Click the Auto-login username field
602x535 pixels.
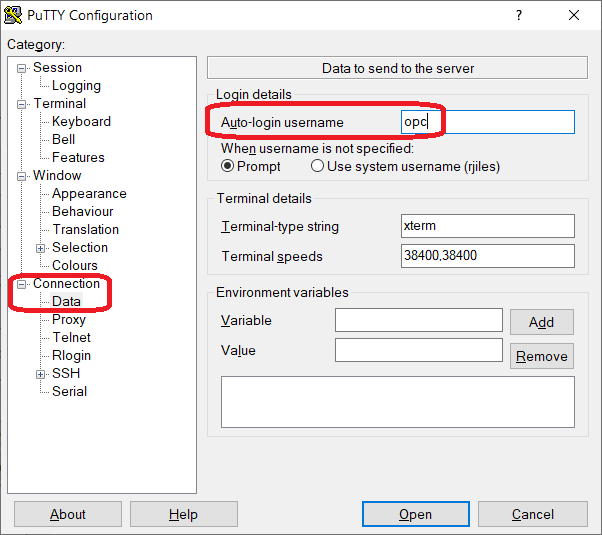tap(488, 122)
